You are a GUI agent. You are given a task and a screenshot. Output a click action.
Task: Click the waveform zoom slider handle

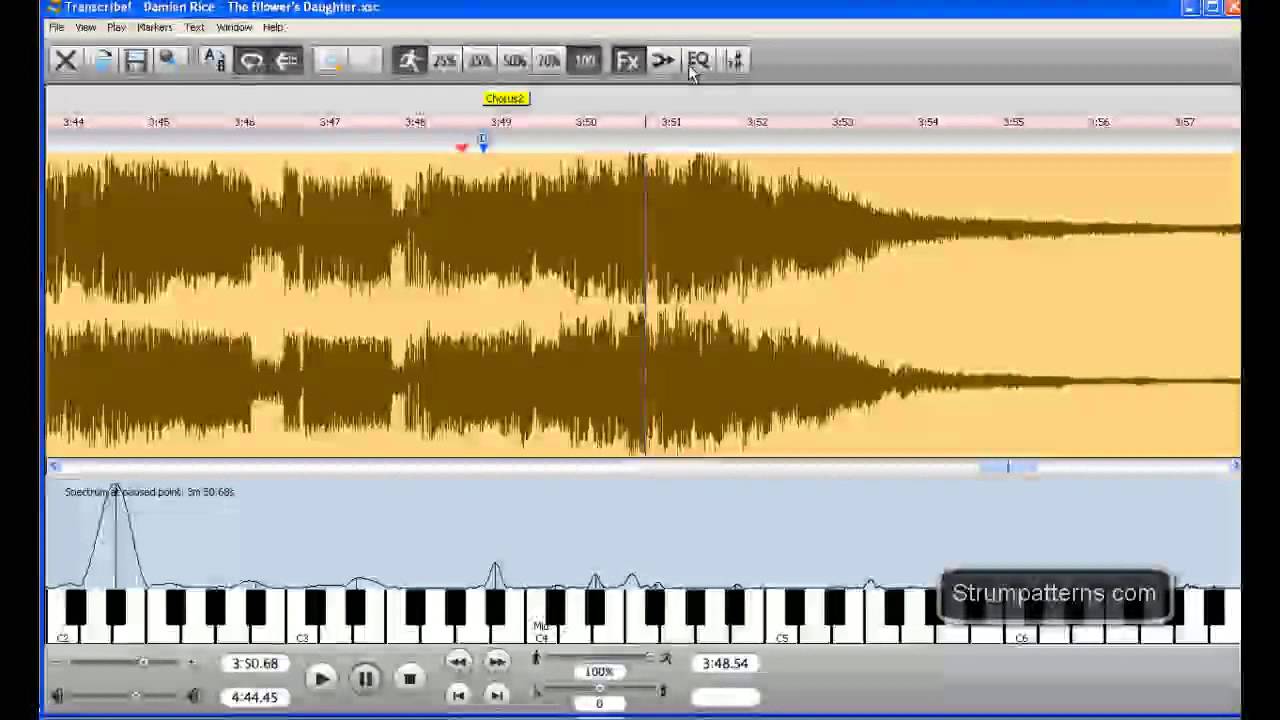[142, 662]
